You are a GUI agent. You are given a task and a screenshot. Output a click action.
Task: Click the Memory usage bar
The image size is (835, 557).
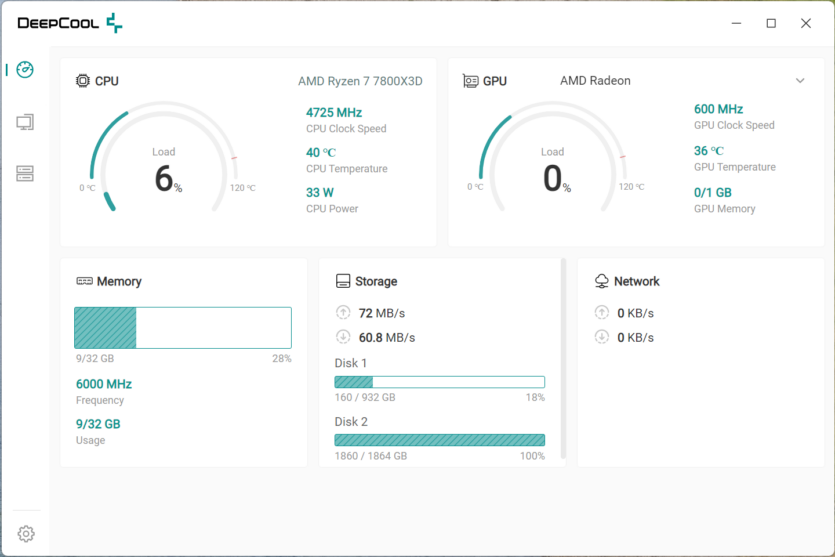pyautogui.click(x=183, y=327)
